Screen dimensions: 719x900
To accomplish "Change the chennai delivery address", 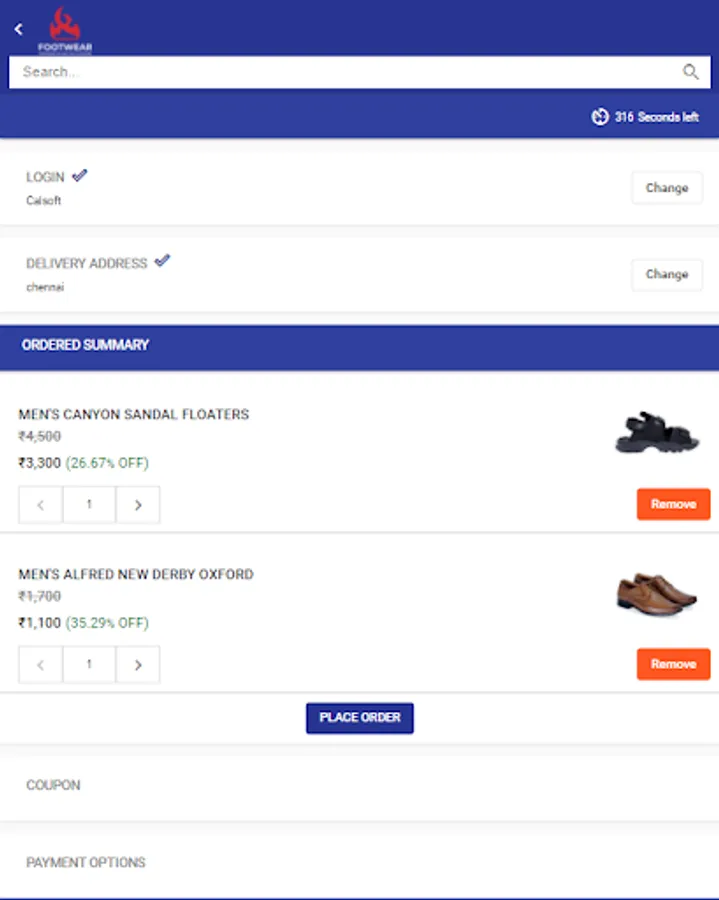I will [x=666, y=274].
